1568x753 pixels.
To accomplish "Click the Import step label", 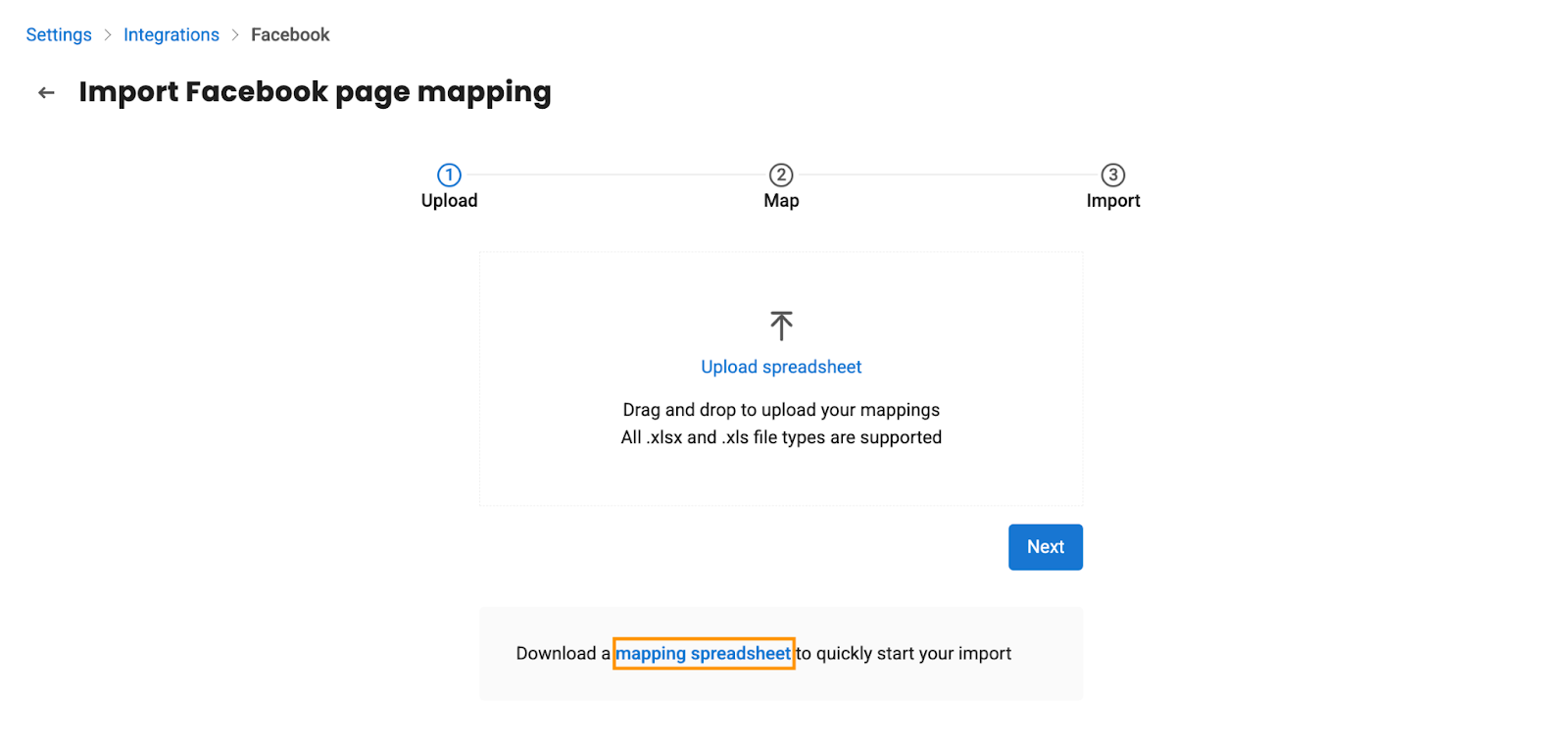I will coord(1113,201).
